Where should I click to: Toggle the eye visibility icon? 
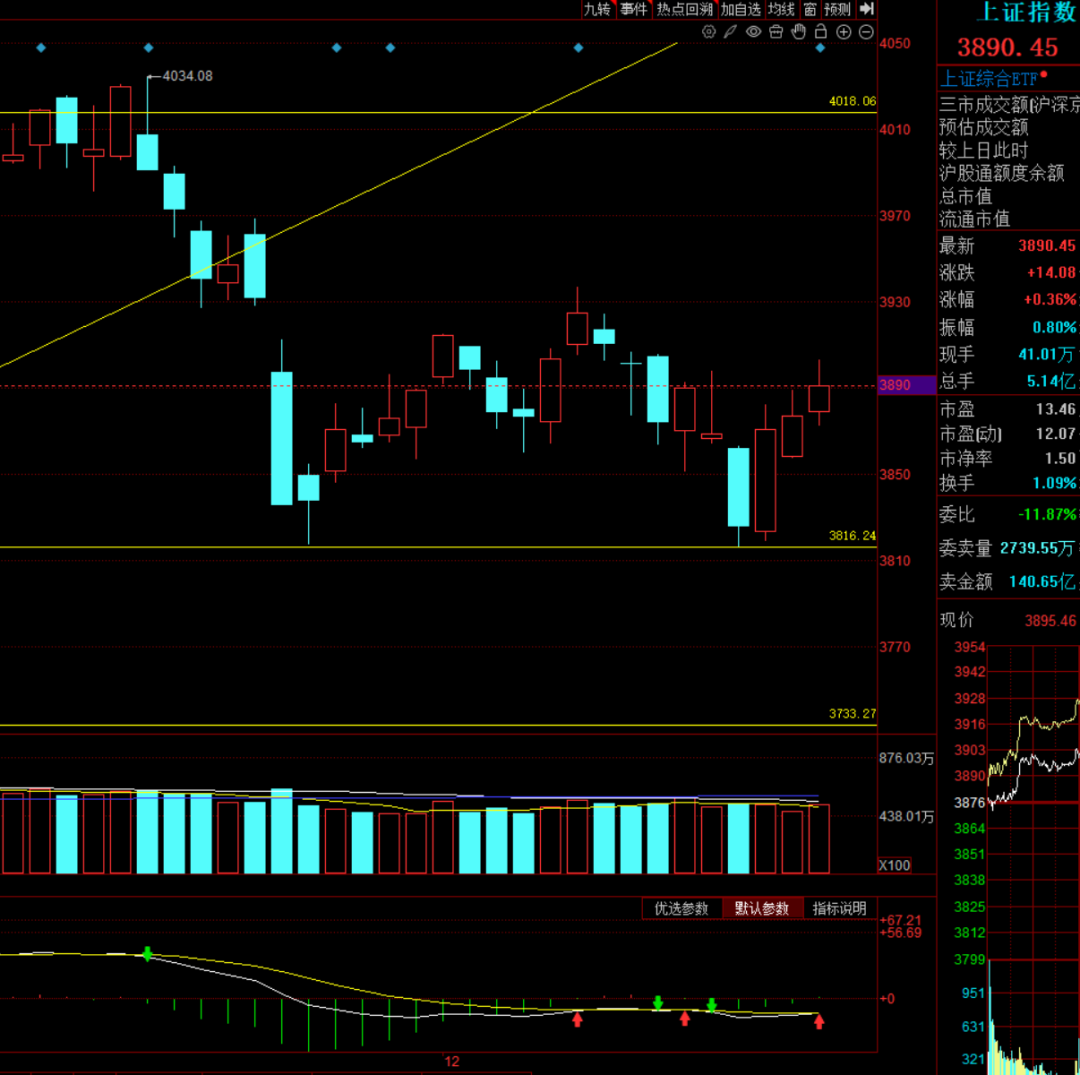[753, 32]
